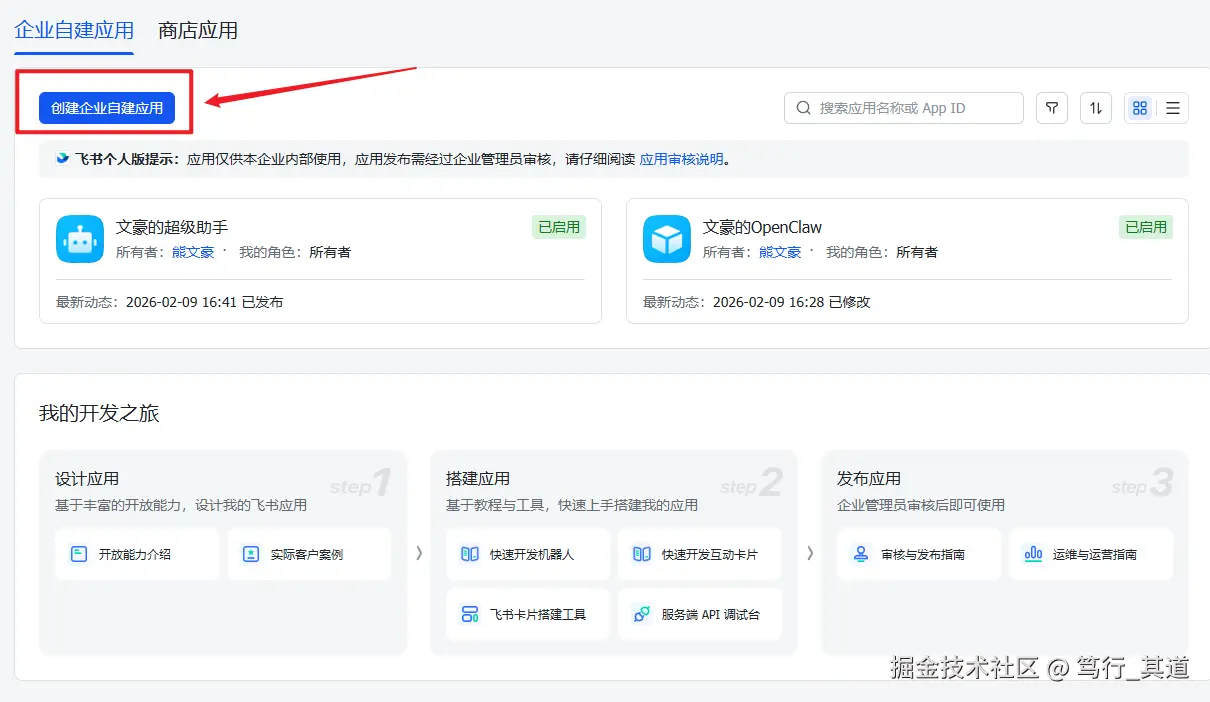The height and width of the screenshot is (702, 1210).
Task: Click chevron between 搭建应用 and 发布应用
Action: pyautogui.click(x=810, y=553)
